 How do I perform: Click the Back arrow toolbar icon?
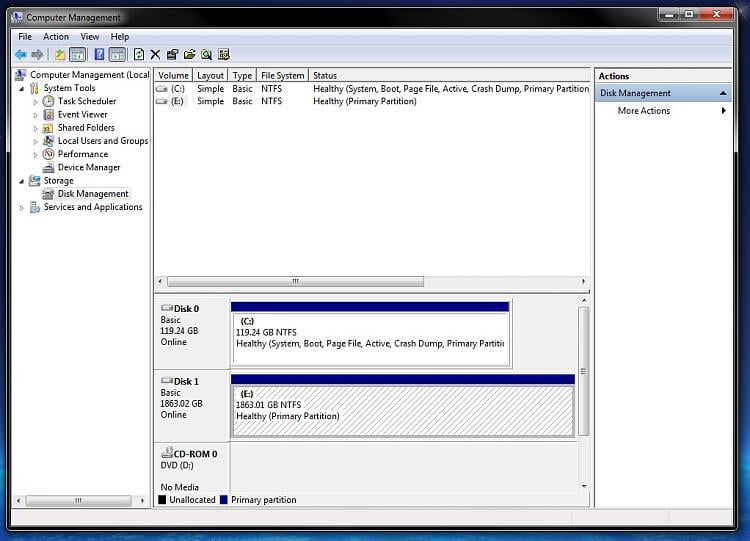pos(21,55)
